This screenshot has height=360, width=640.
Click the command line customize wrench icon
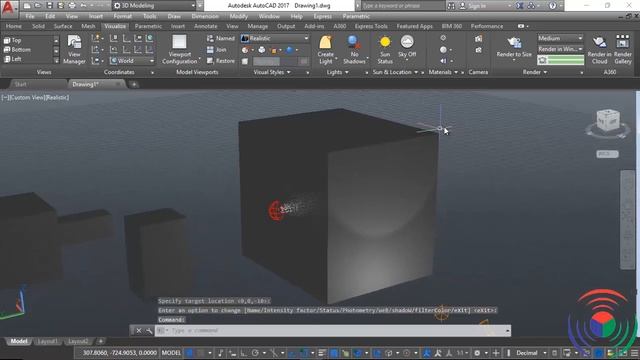click(x=149, y=331)
